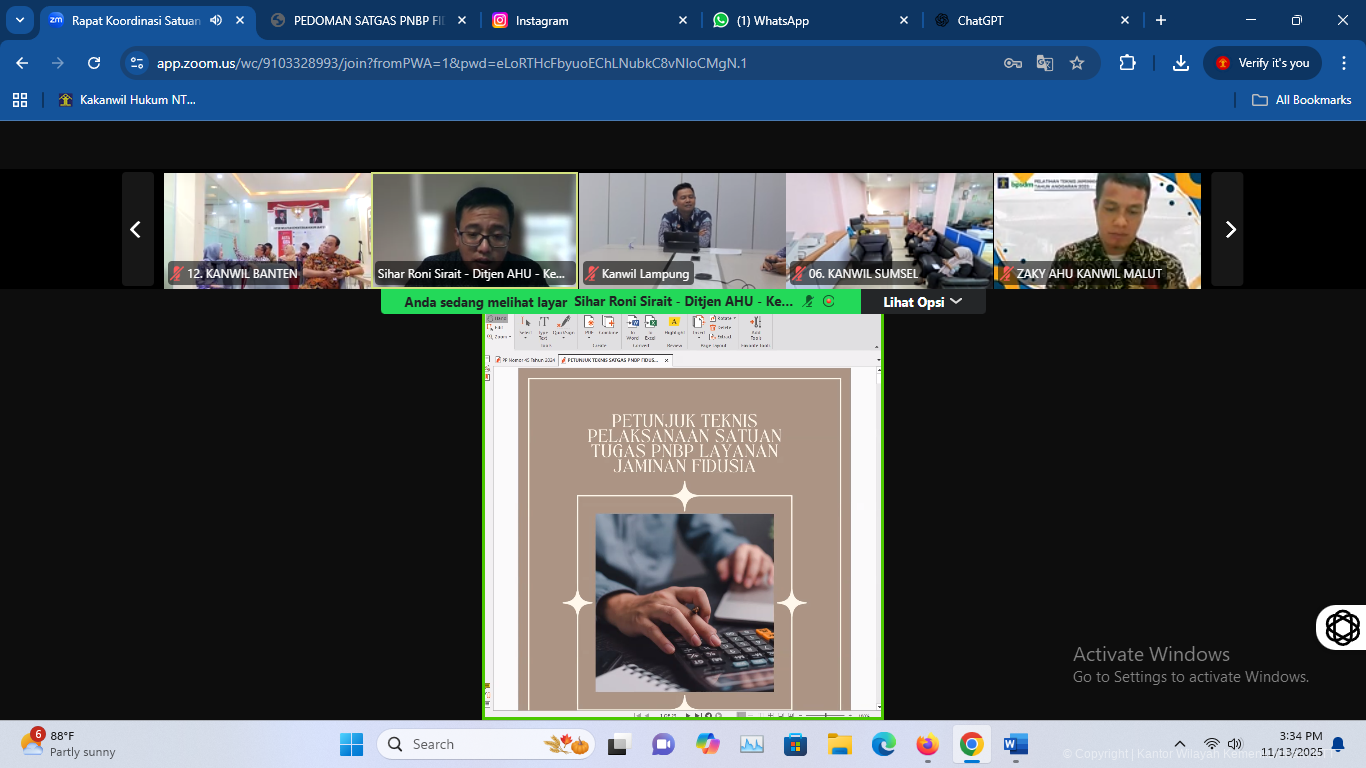
Task: Open the Chrome Extensions puzzle icon
Action: (x=1127, y=63)
